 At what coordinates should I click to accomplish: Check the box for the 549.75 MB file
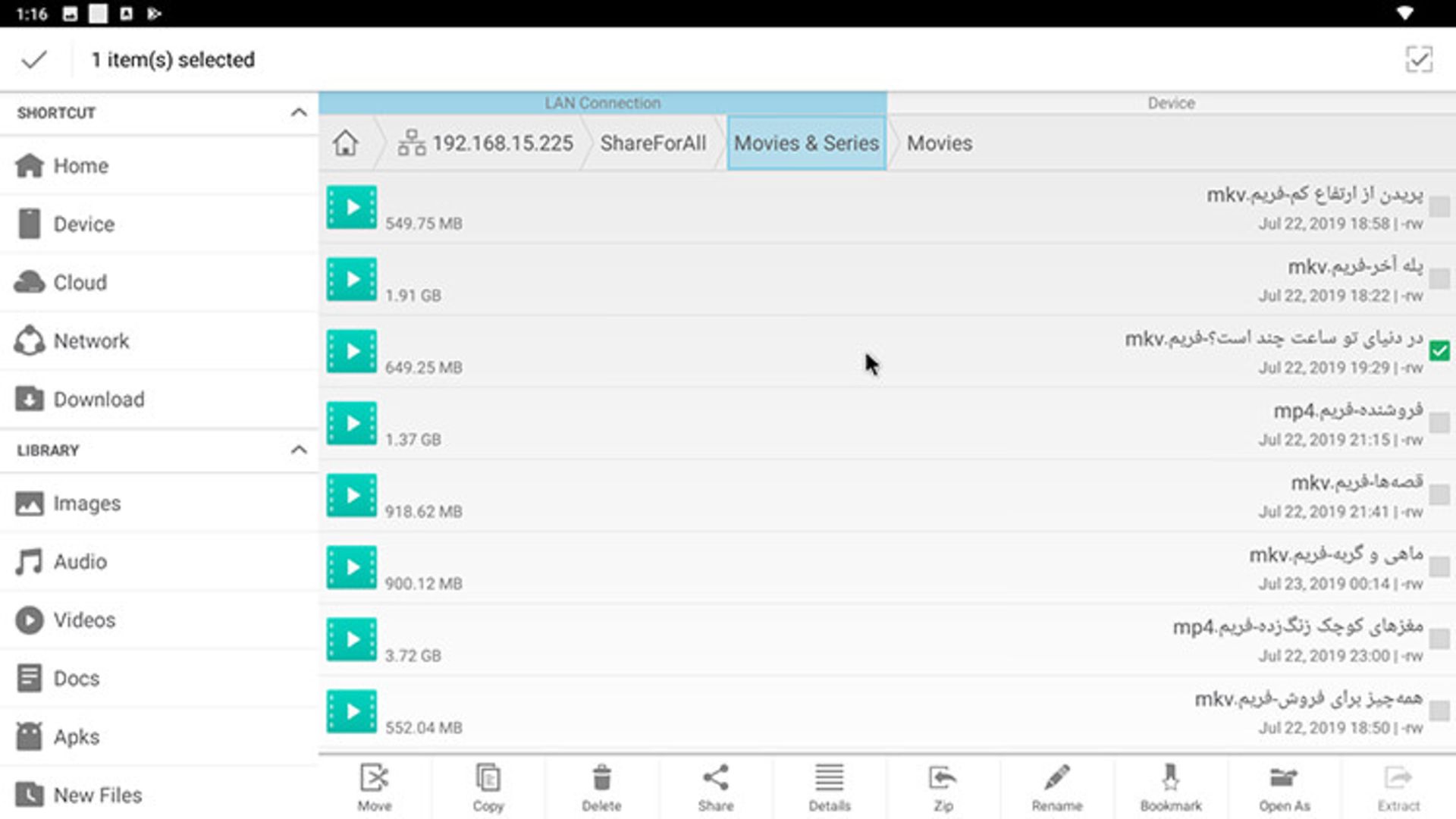[x=1439, y=206]
